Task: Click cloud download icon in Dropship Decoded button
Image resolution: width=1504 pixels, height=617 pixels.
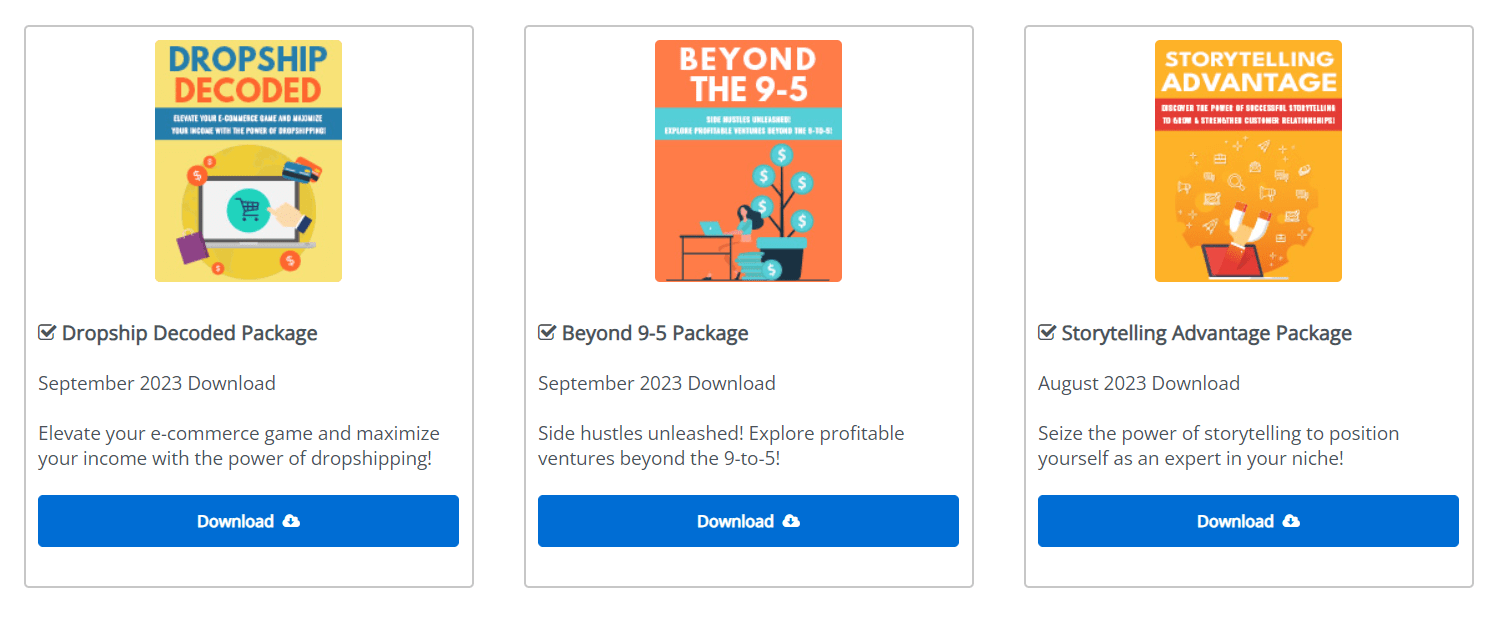Action: click(x=291, y=521)
